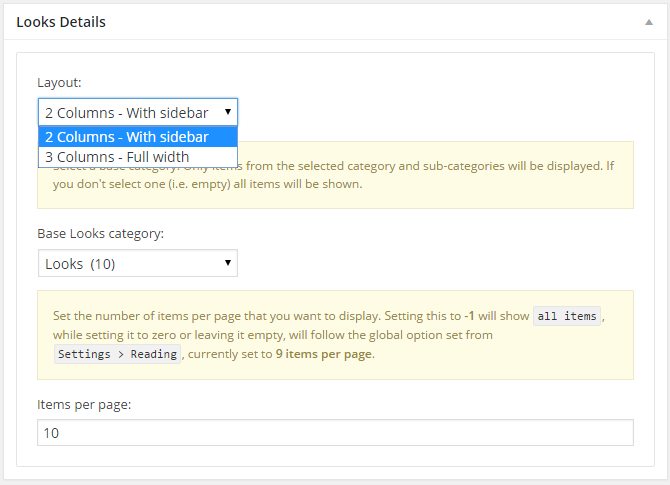
Task: Collapse the Looks Details panel arrow
Action: 649,22
